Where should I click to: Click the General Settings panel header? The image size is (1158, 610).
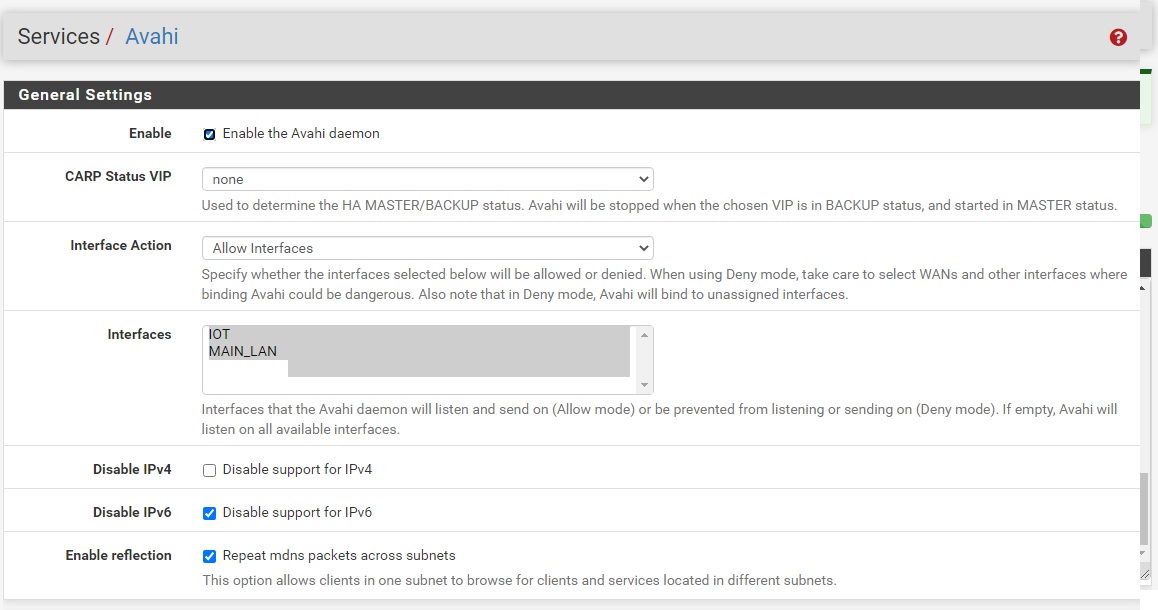pyautogui.click(x=572, y=95)
